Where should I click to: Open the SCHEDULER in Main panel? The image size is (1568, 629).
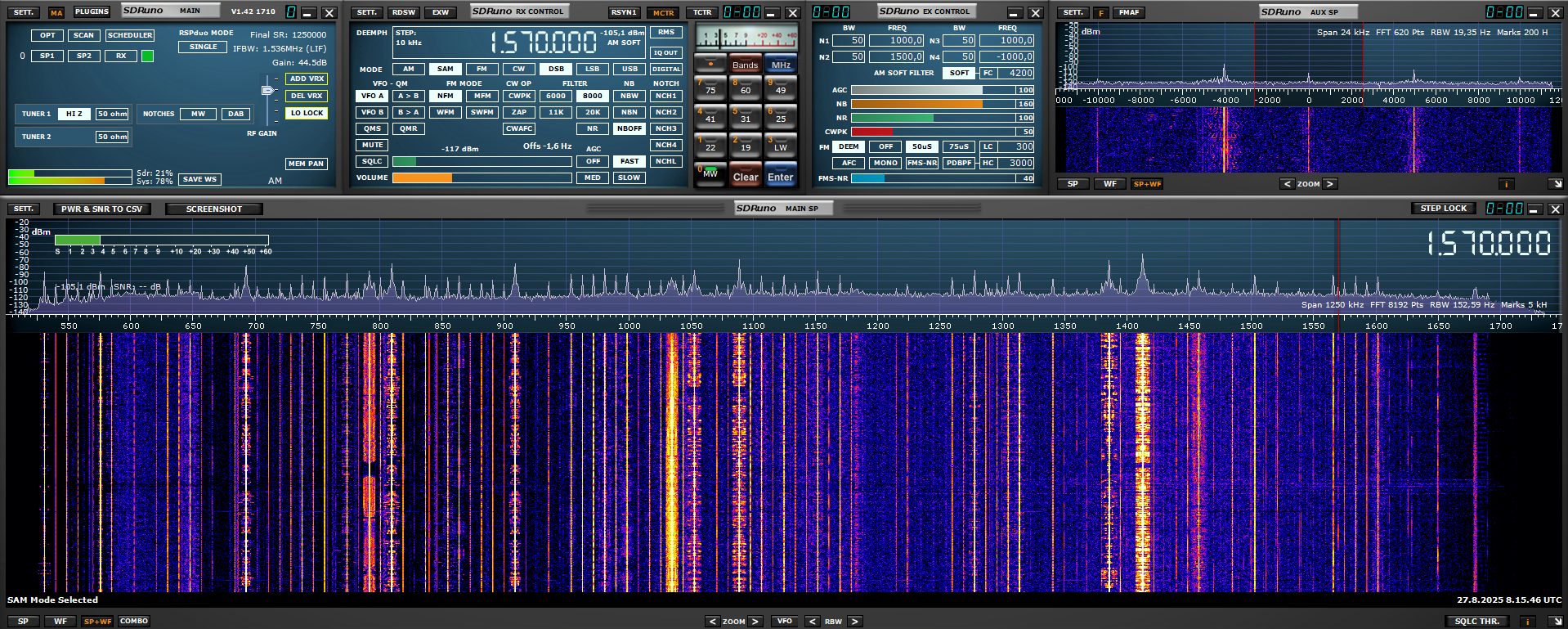click(x=130, y=35)
